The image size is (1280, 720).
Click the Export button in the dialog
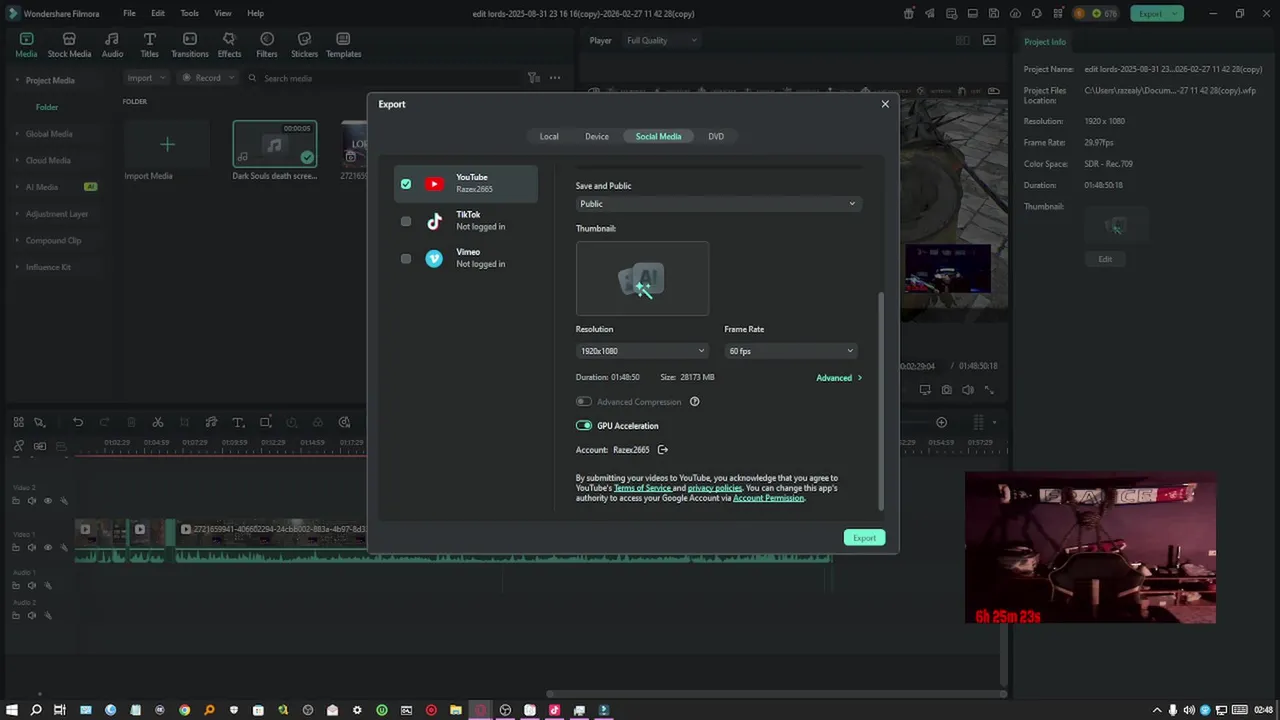point(864,538)
